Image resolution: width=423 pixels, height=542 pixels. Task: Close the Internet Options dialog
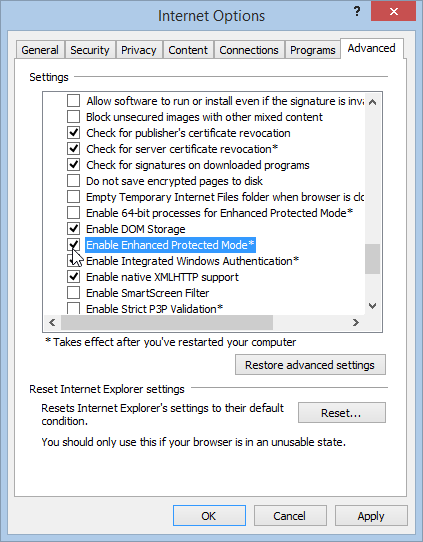pos(393,12)
